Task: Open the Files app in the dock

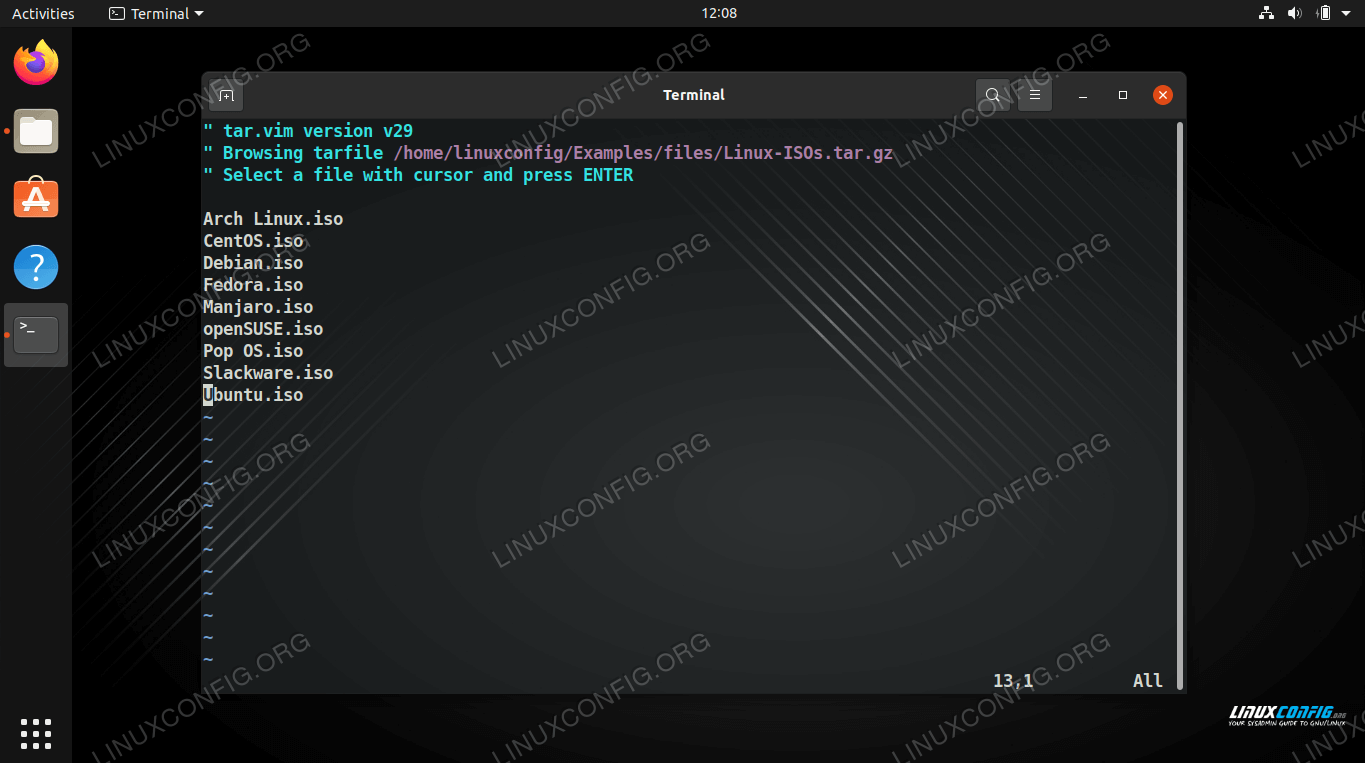Action: pos(36,131)
